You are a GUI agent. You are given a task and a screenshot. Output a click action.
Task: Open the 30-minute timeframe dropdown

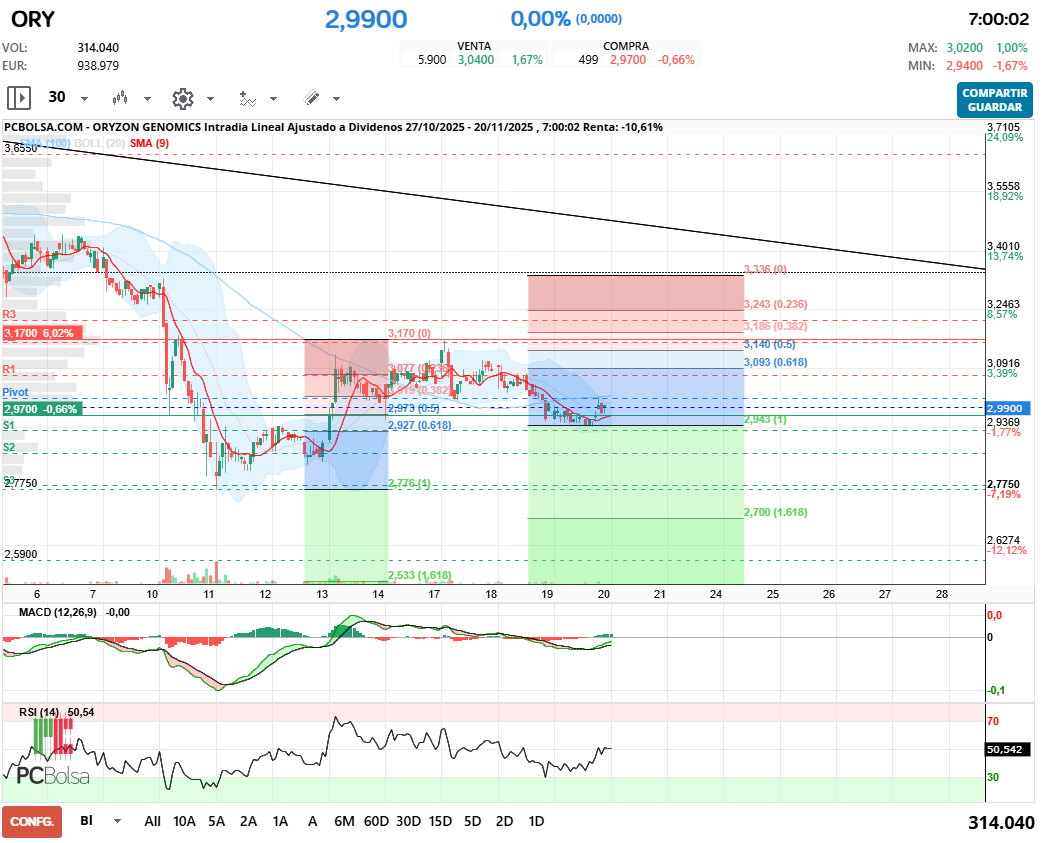pyautogui.click(x=83, y=98)
